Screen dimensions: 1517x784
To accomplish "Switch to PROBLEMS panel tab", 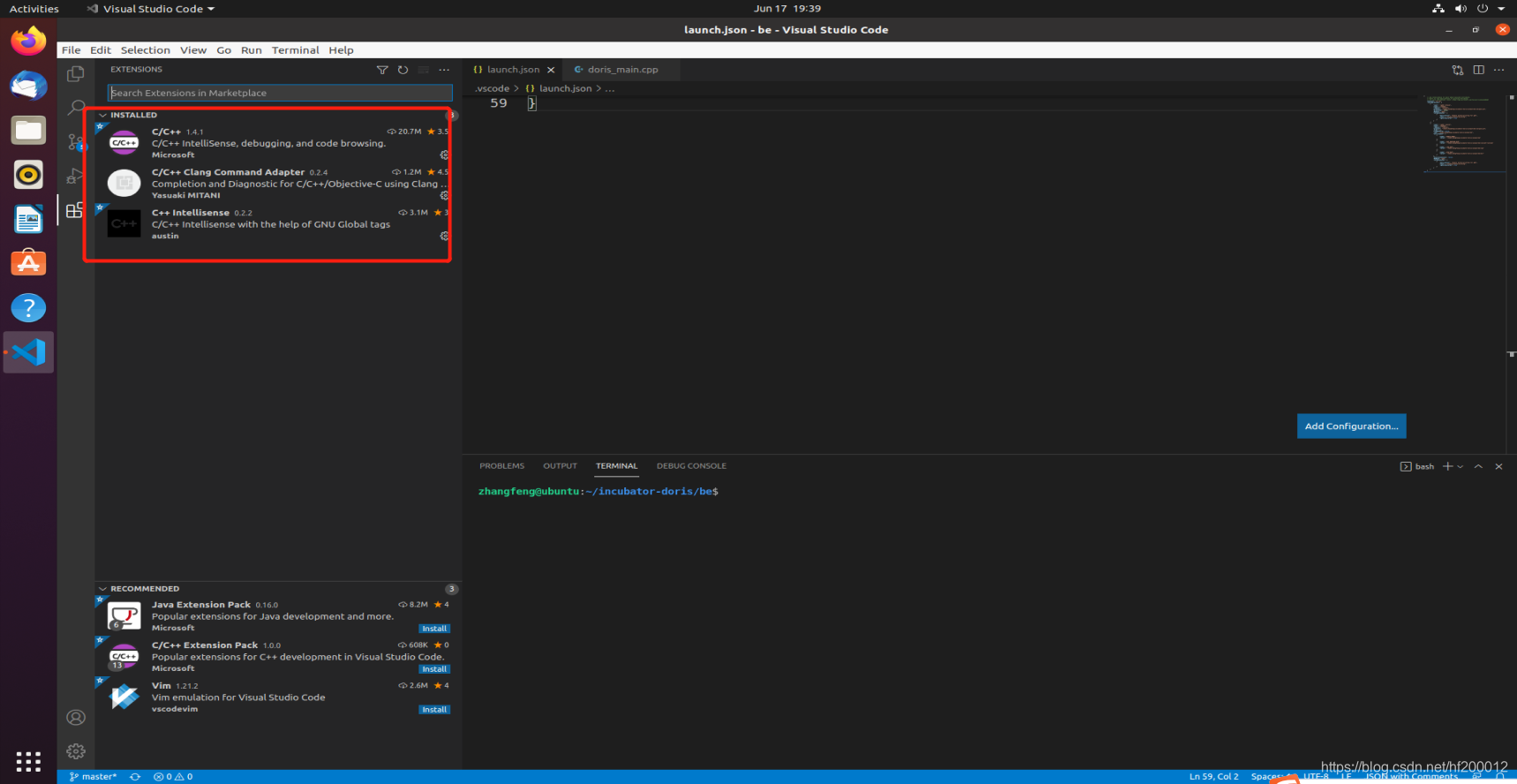I will pyautogui.click(x=502, y=466).
